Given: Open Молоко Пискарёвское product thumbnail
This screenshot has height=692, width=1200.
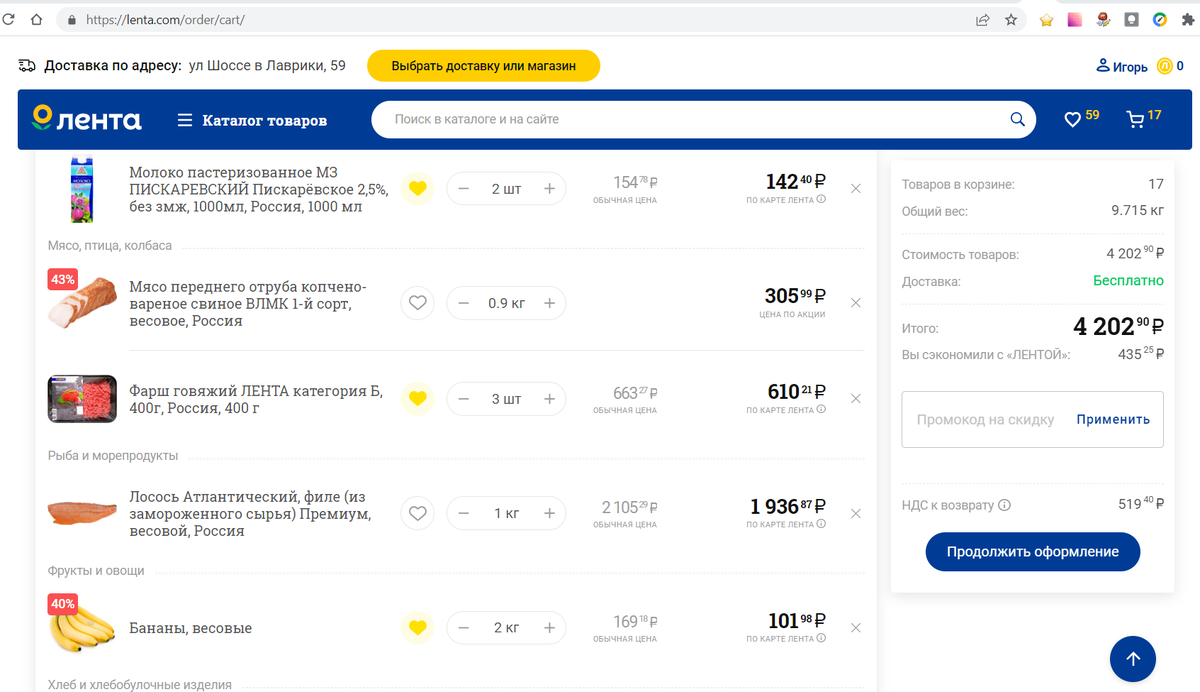Looking at the screenshot, I should click(82, 188).
